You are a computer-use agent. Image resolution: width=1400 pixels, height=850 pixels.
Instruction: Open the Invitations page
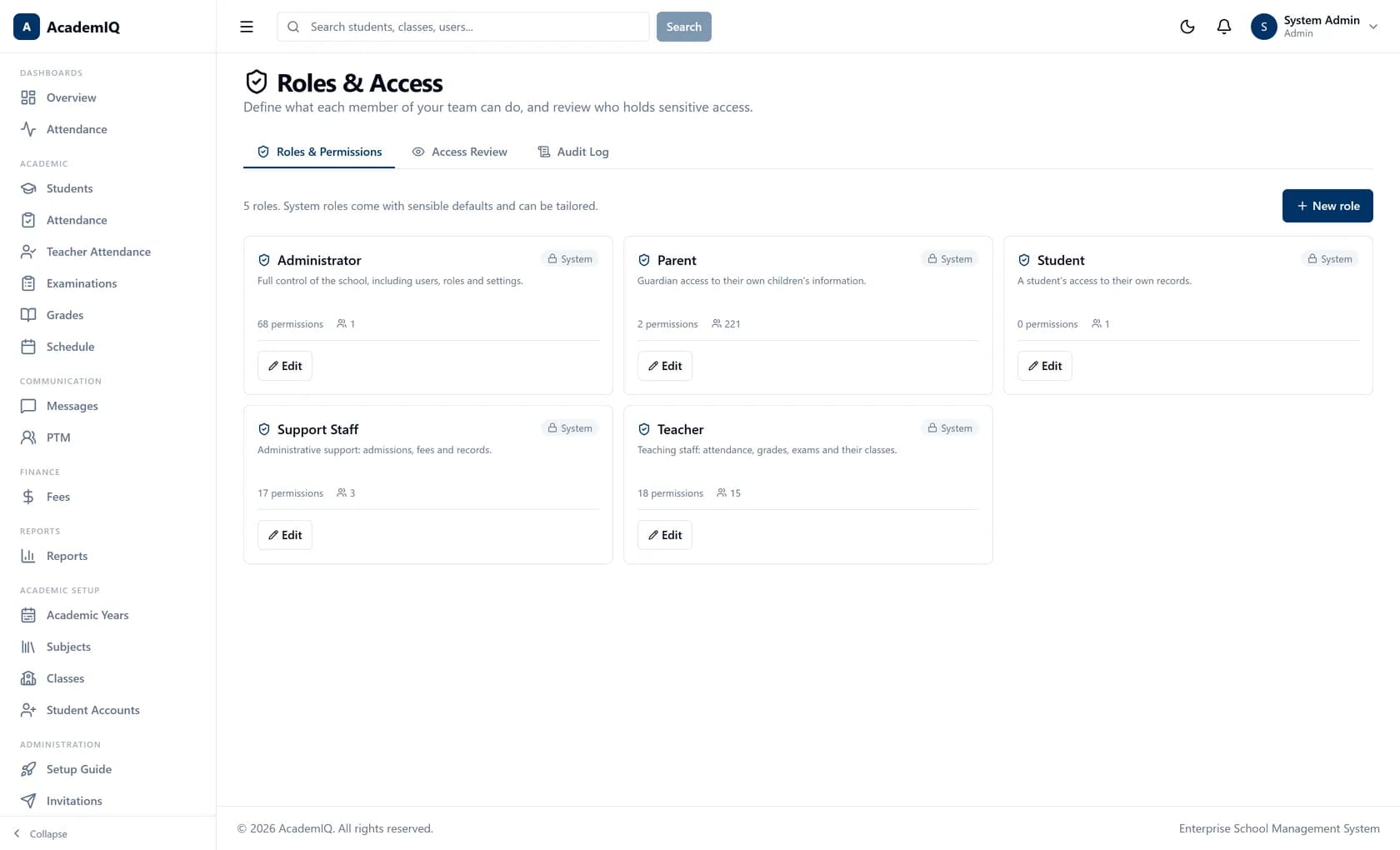[x=108, y=801]
